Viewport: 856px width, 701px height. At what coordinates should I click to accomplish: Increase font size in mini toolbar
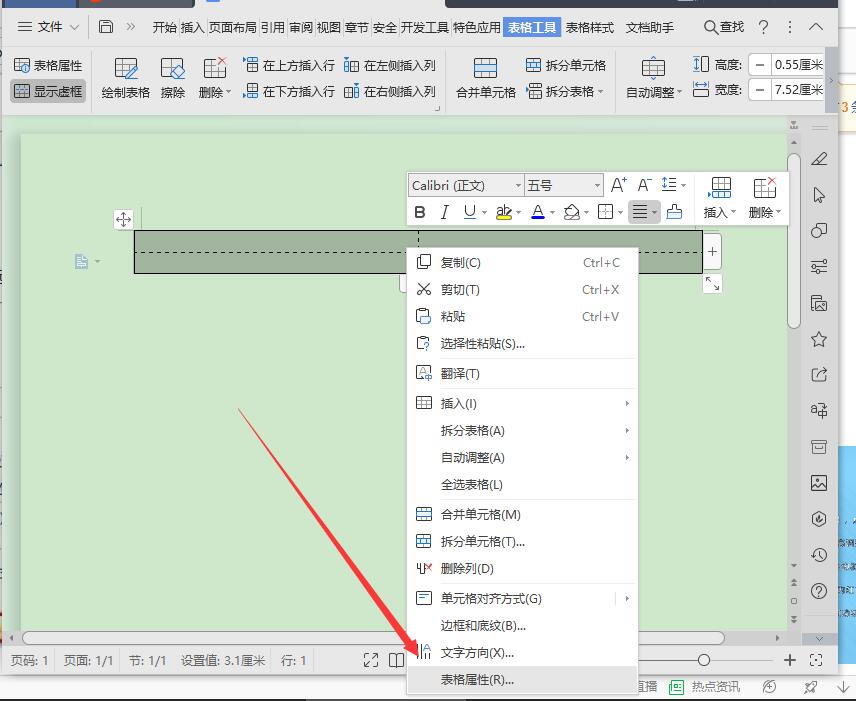(x=618, y=185)
